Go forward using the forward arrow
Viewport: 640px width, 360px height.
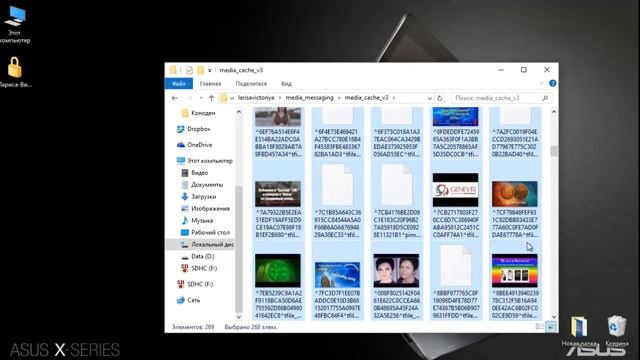[189, 98]
